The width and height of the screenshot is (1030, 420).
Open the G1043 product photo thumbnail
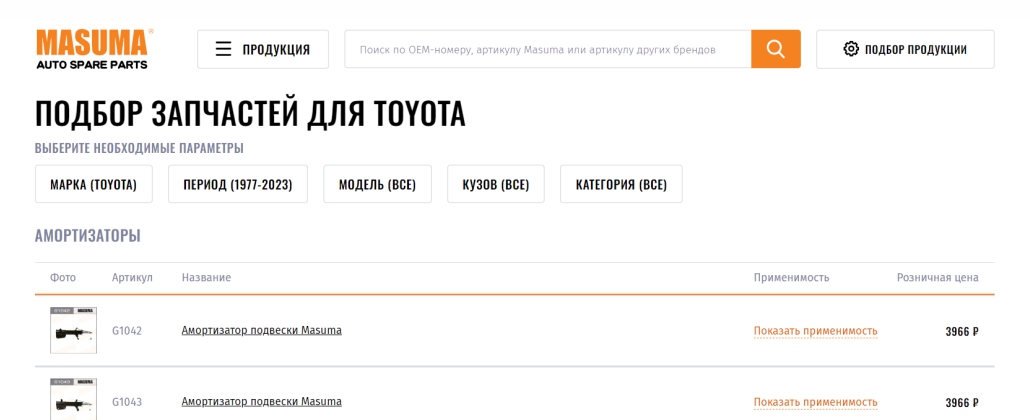tap(73, 400)
